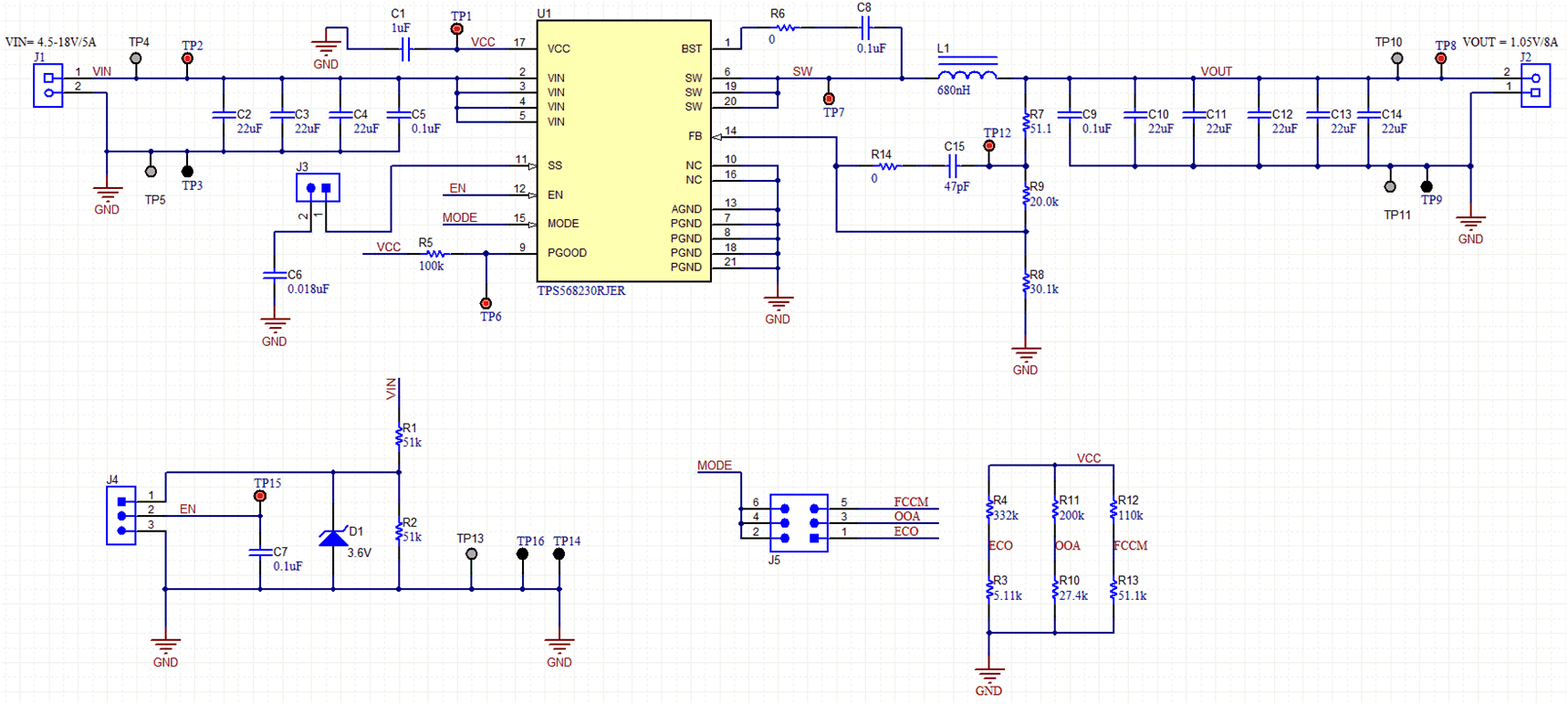
Task: Click the 'FCCM' net label at J5
Action: point(911,502)
